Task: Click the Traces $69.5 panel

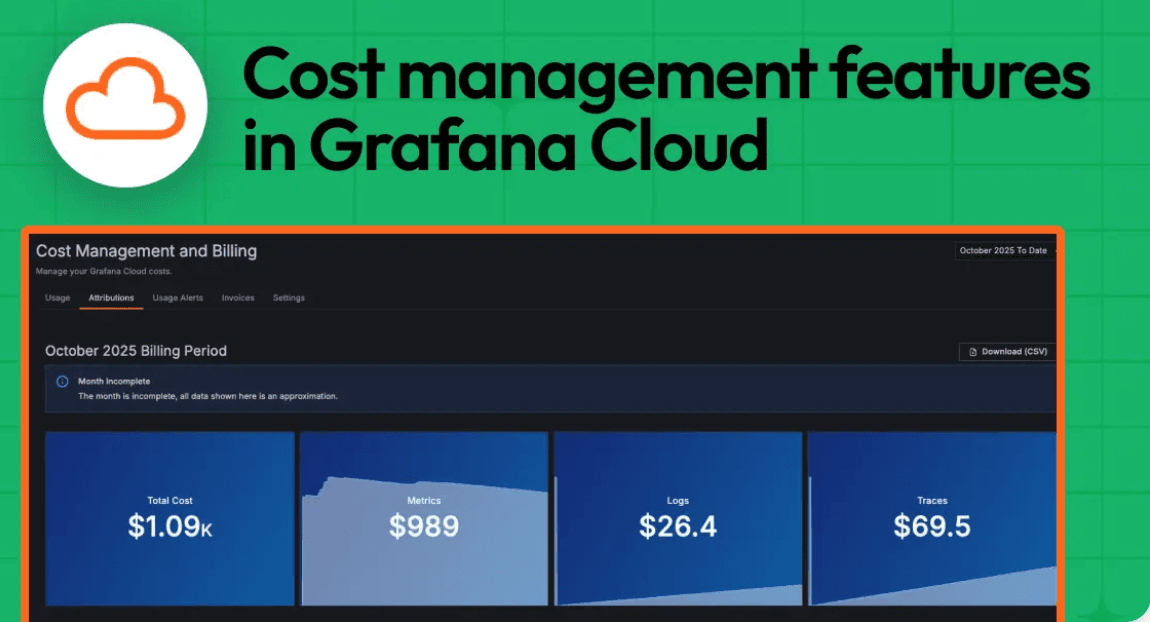Action: point(932,519)
